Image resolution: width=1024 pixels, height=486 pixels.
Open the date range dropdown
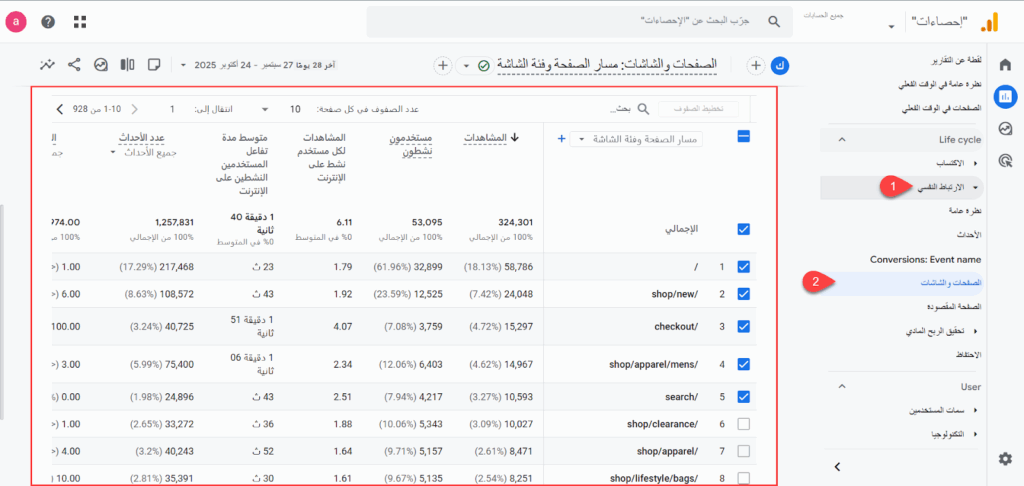(183, 65)
